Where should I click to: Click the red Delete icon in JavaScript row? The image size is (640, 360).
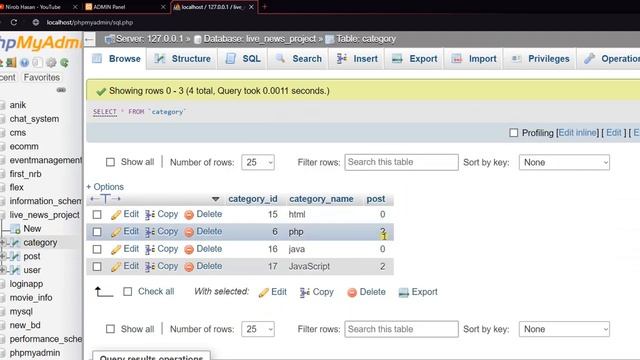pos(189,267)
